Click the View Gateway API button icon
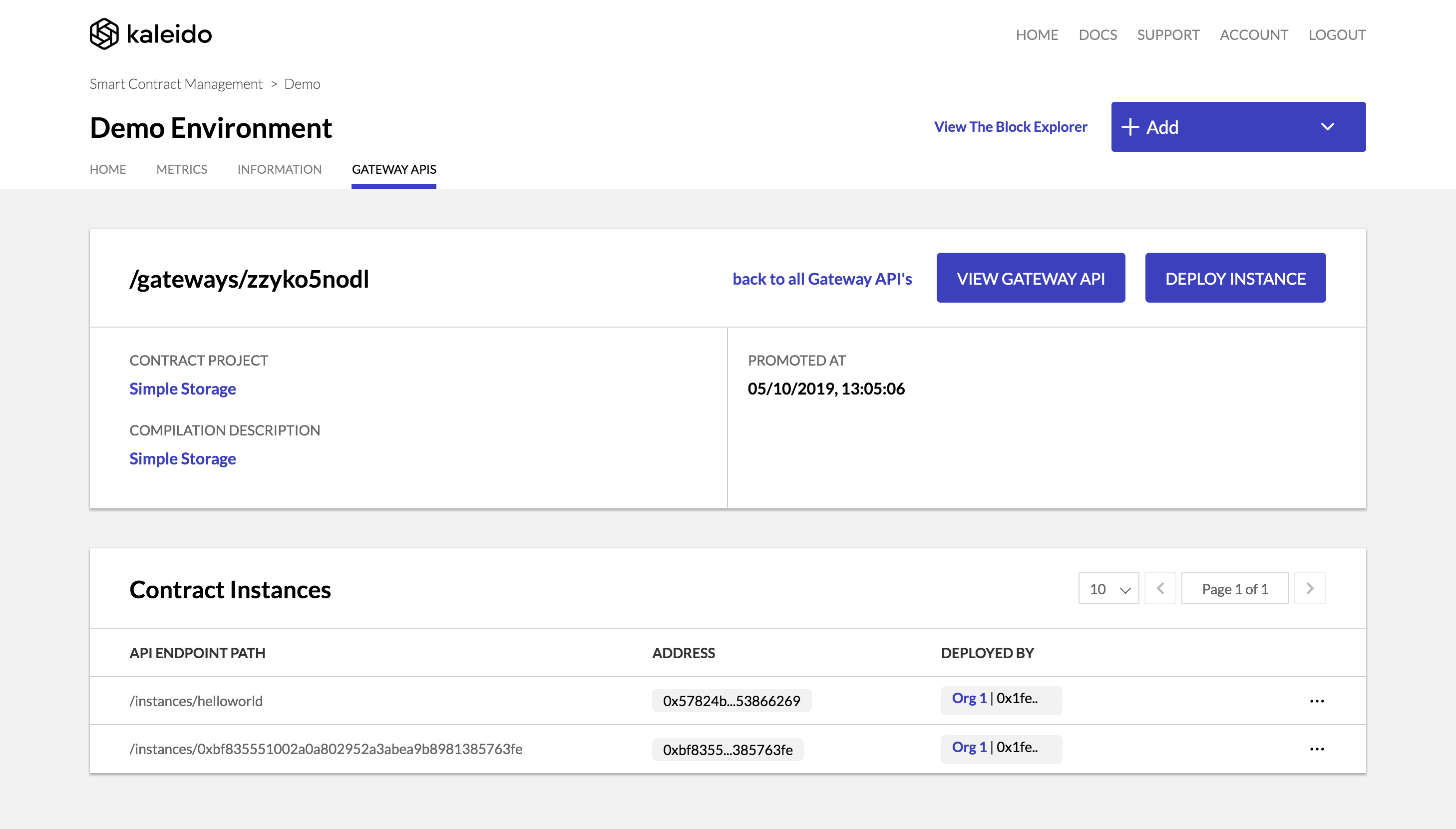The height and width of the screenshot is (829, 1456). tap(1030, 278)
